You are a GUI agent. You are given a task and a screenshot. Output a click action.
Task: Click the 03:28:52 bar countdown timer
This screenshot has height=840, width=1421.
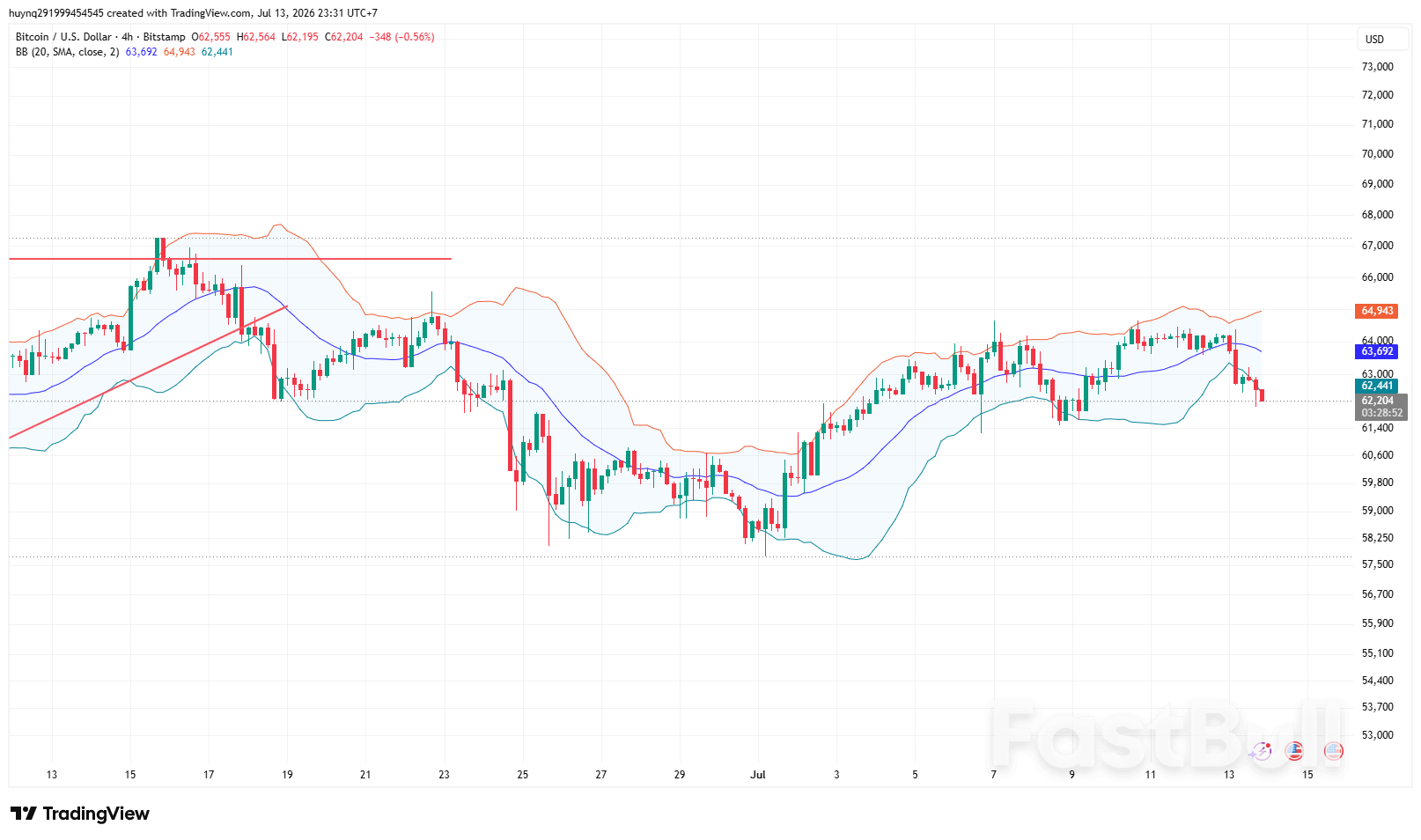point(1381,413)
